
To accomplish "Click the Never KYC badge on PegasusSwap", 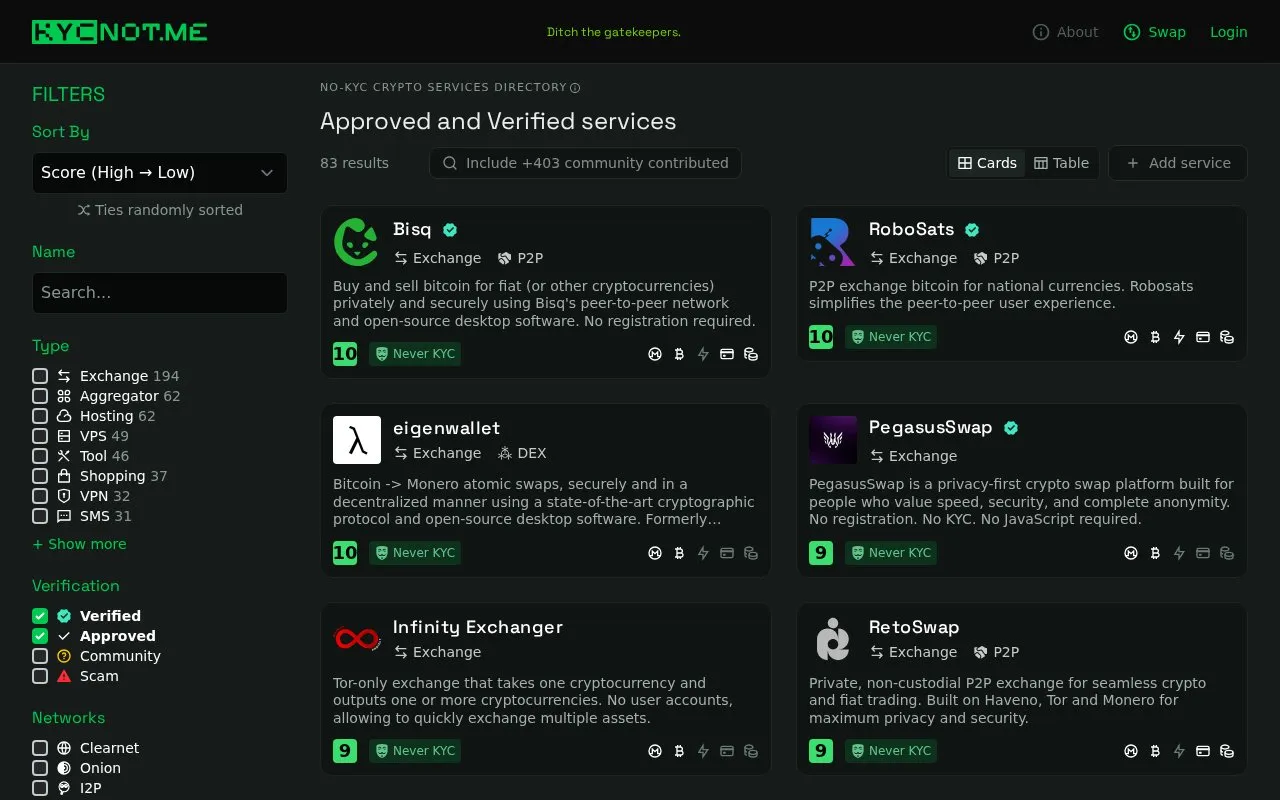I will 891,553.
